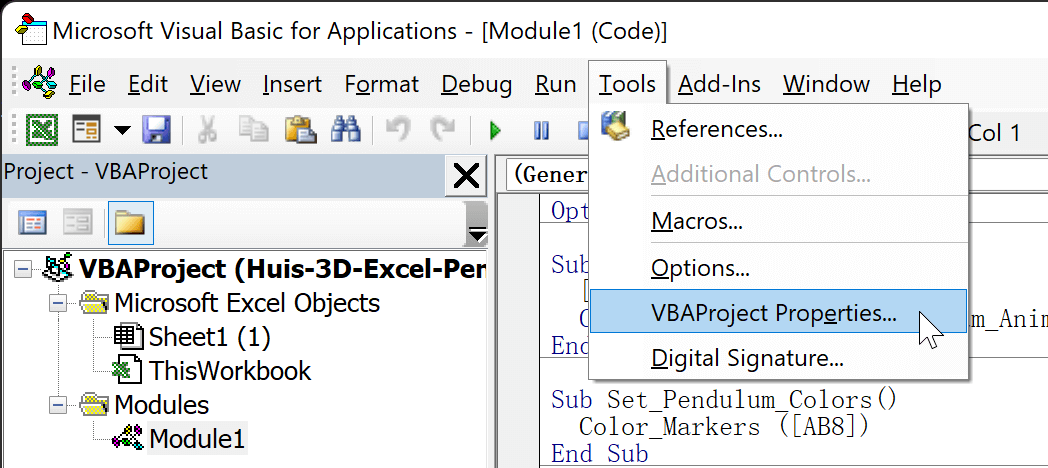The image size is (1048, 468).
Task: Select the Modules folder item
Action: click(x=161, y=404)
